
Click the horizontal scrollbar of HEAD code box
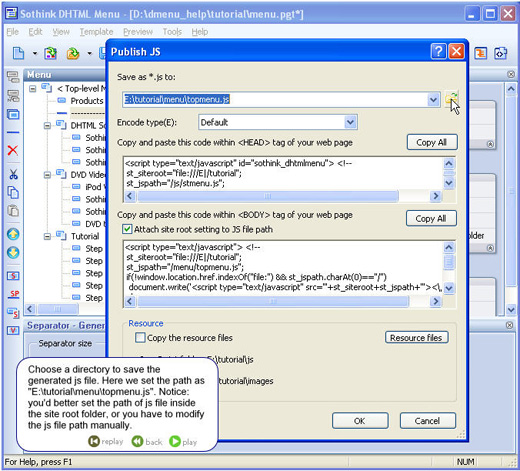point(283,196)
